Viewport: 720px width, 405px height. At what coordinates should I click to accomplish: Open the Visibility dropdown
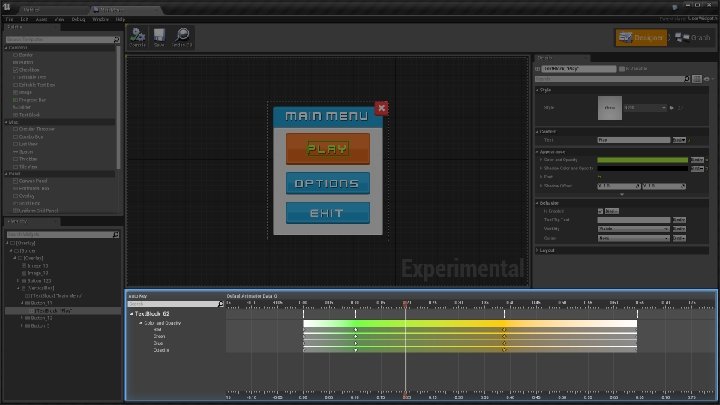pyautogui.click(x=633, y=229)
